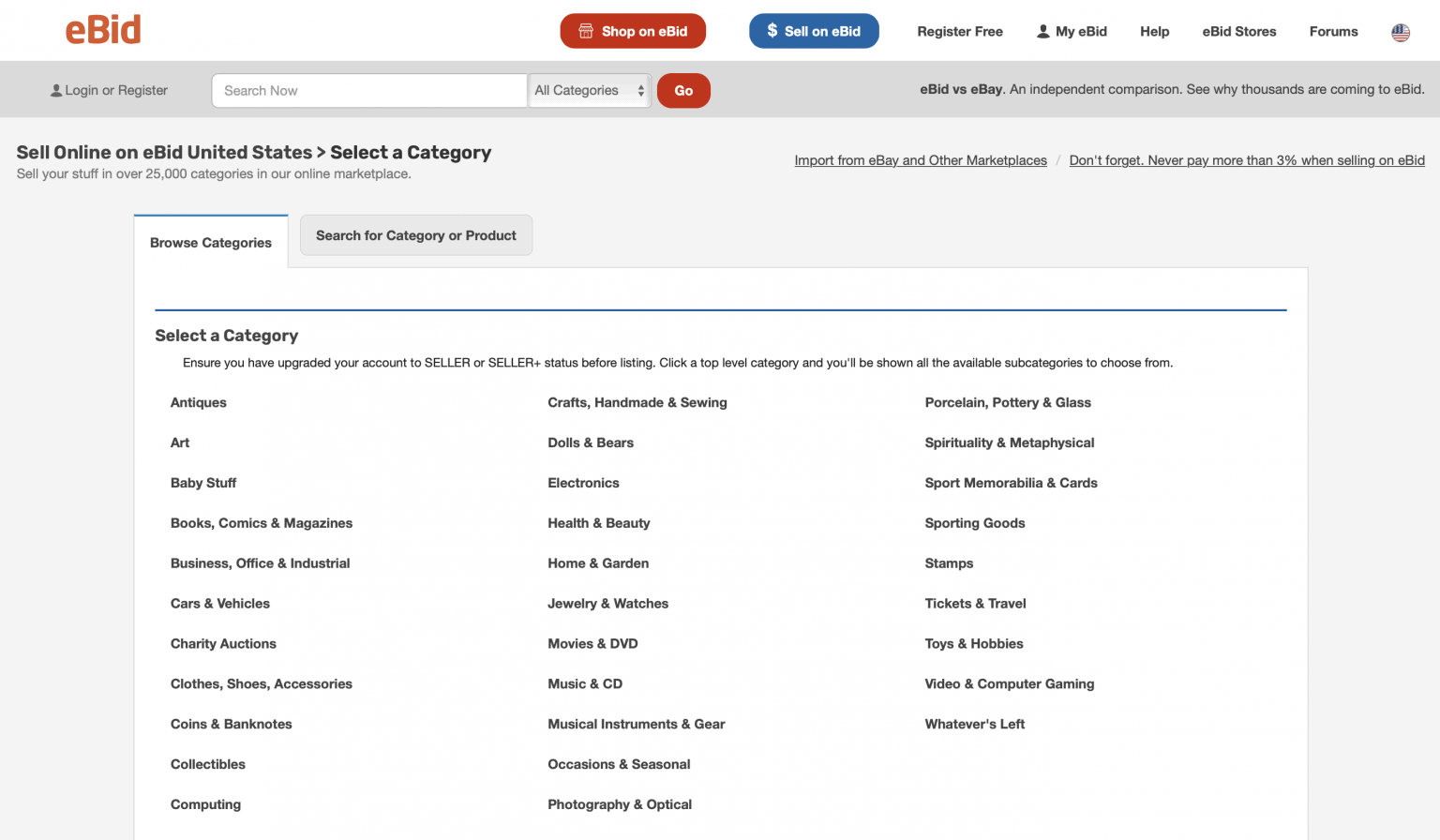Choose Spirituality & Metaphysical category
This screenshot has height=840, width=1440.
coord(1010,443)
